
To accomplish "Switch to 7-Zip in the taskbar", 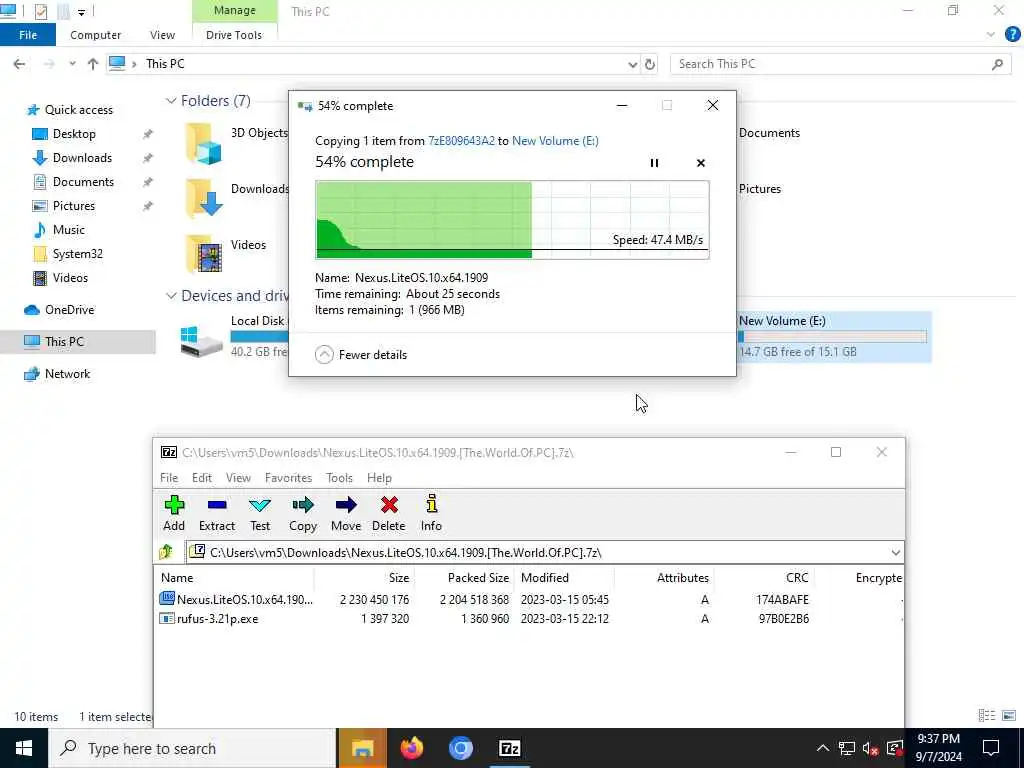I will pos(509,748).
